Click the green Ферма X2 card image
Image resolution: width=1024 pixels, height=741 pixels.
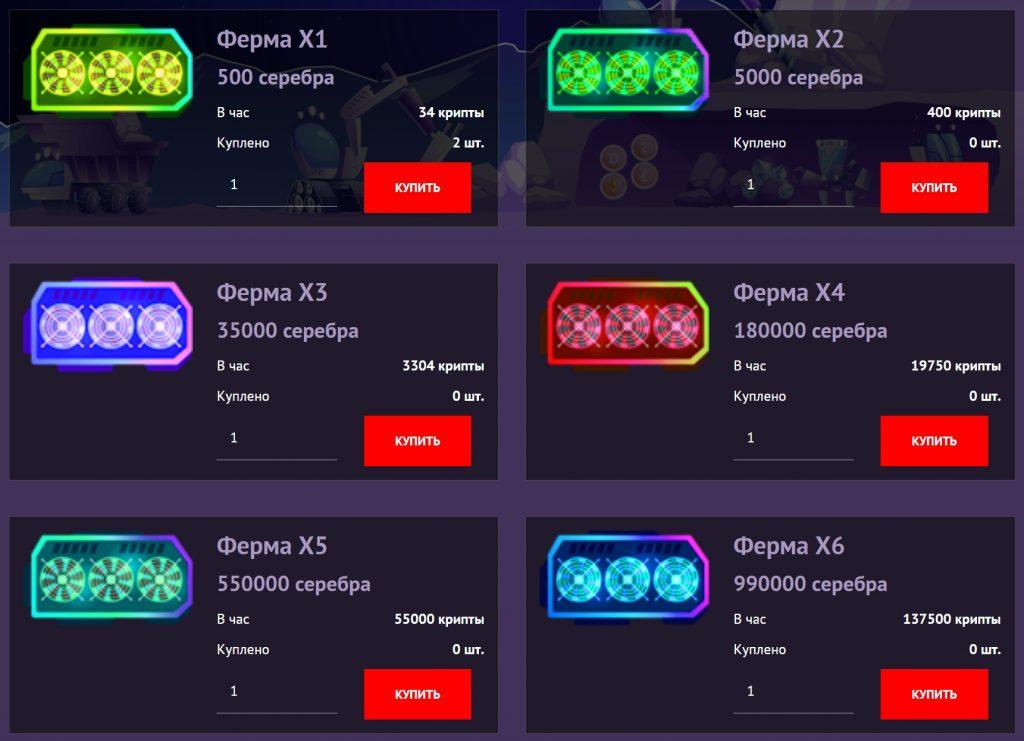(x=628, y=70)
